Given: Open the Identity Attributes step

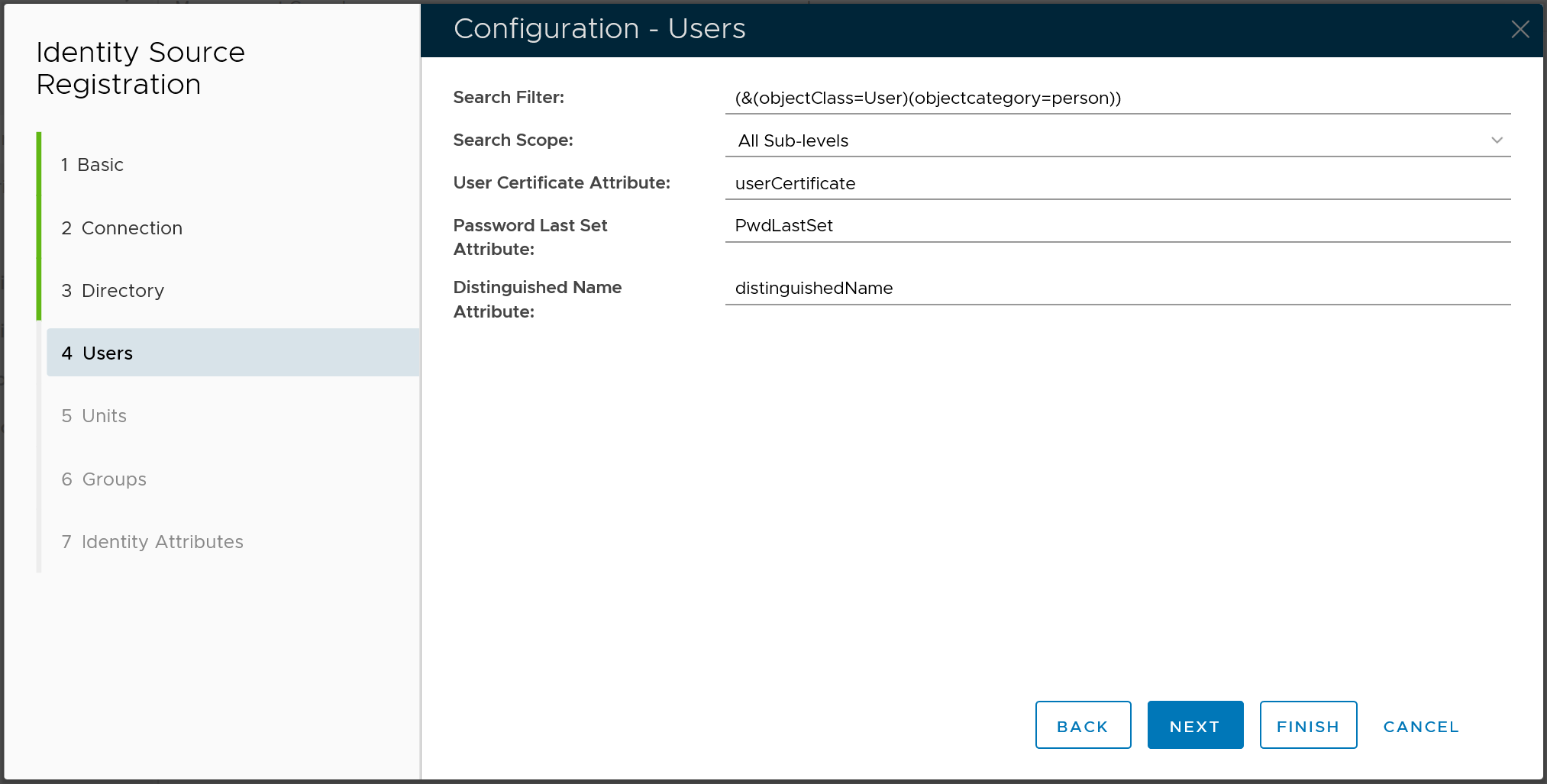Looking at the screenshot, I should click(162, 542).
